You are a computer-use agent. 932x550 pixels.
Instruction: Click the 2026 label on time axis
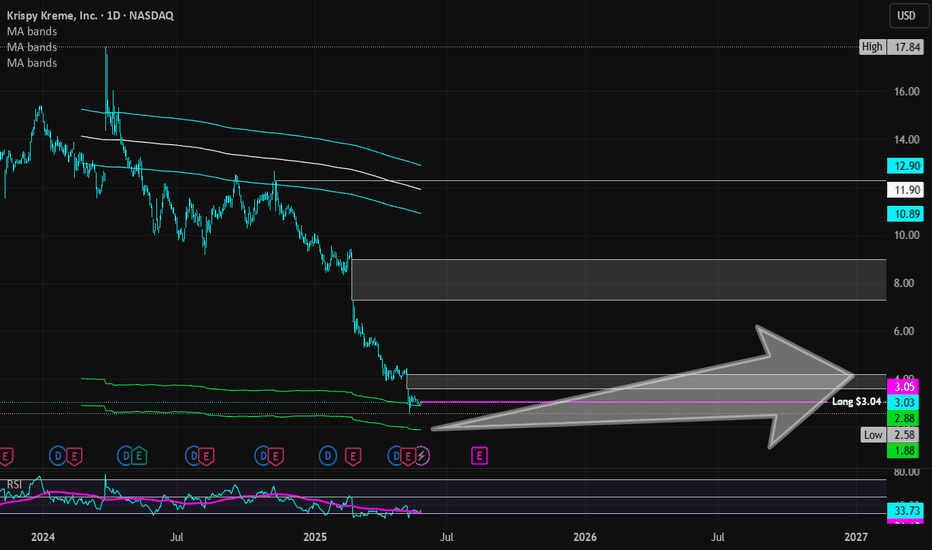(x=585, y=537)
